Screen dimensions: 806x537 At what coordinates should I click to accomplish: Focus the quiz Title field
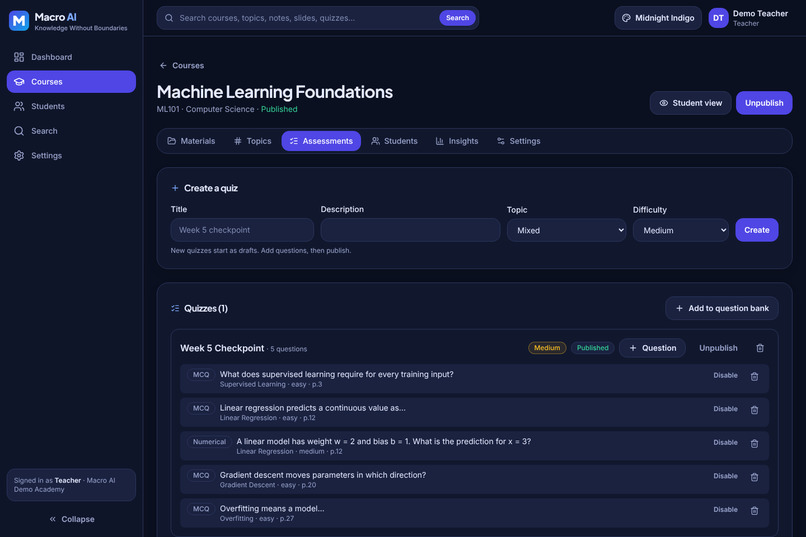242,230
